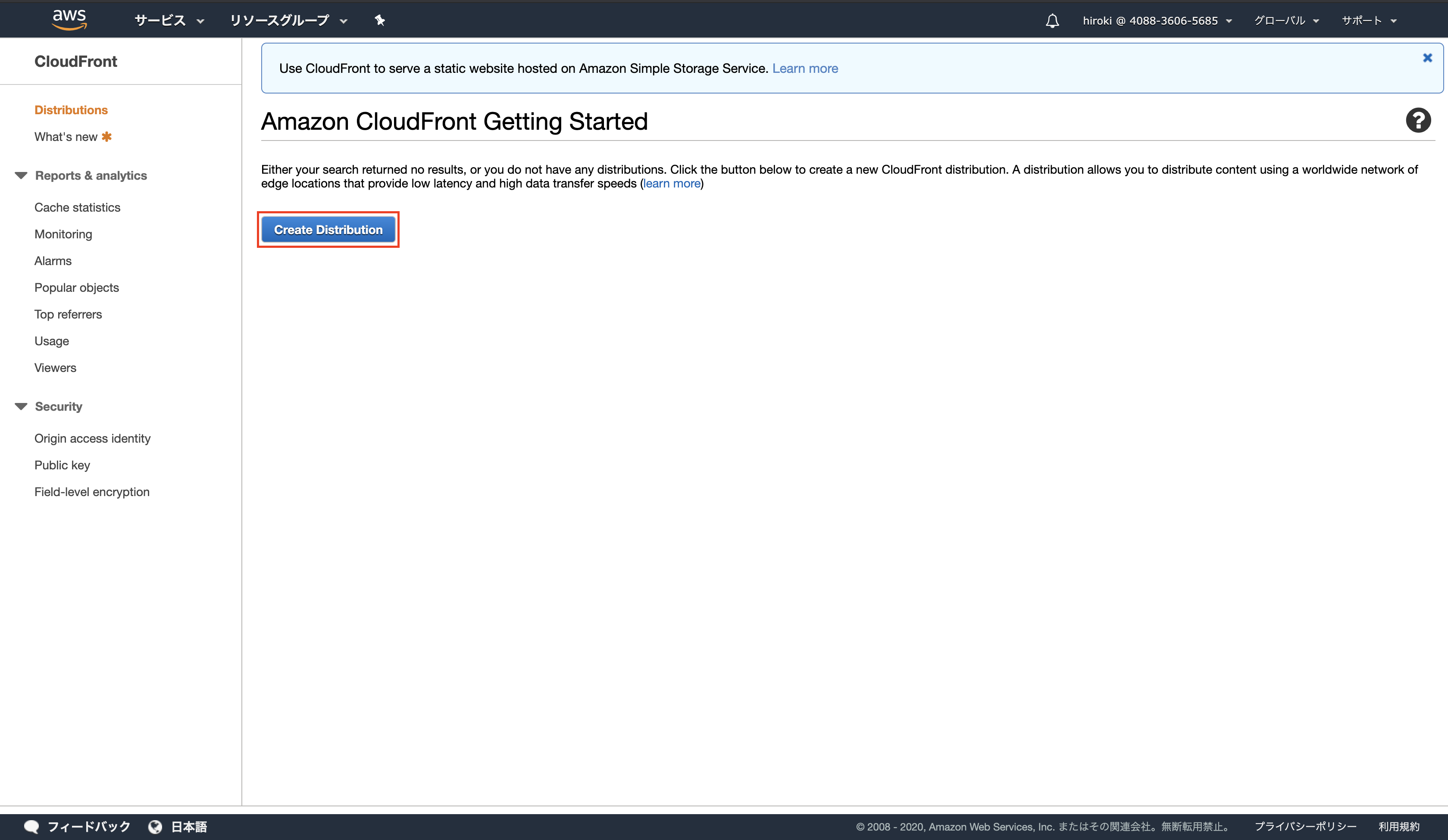Click the Create Distribution button
Viewport: 1448px width, 840px height.
(328, 230)
